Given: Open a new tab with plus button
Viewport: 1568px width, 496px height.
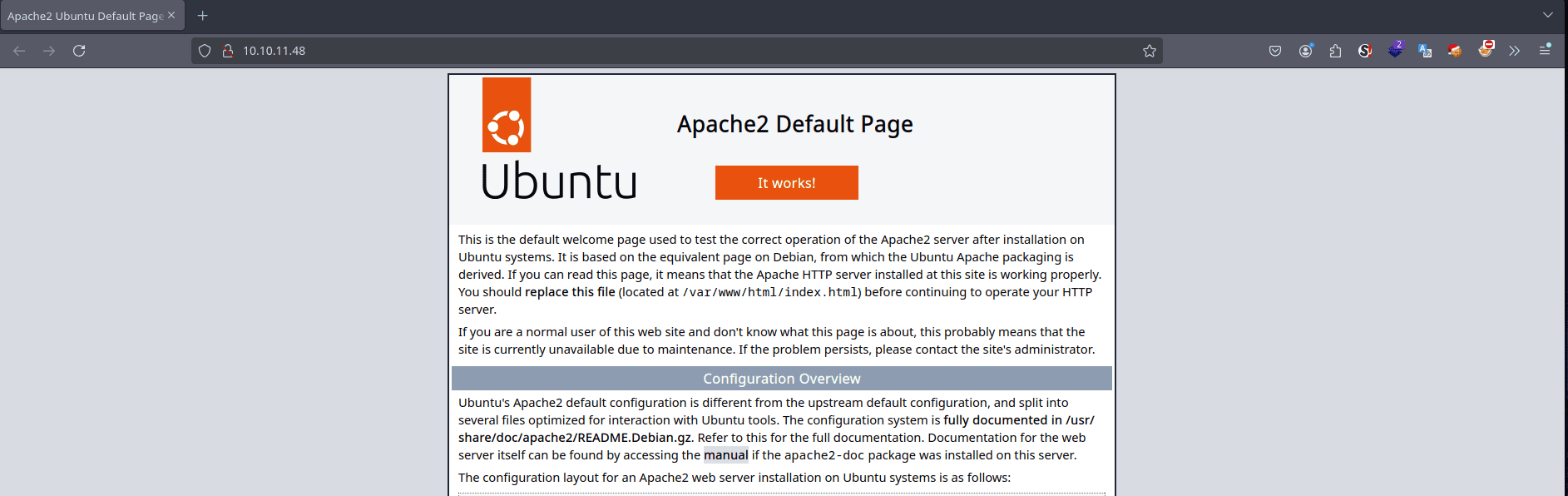Looking at the screenshot, I should point(202,16).
